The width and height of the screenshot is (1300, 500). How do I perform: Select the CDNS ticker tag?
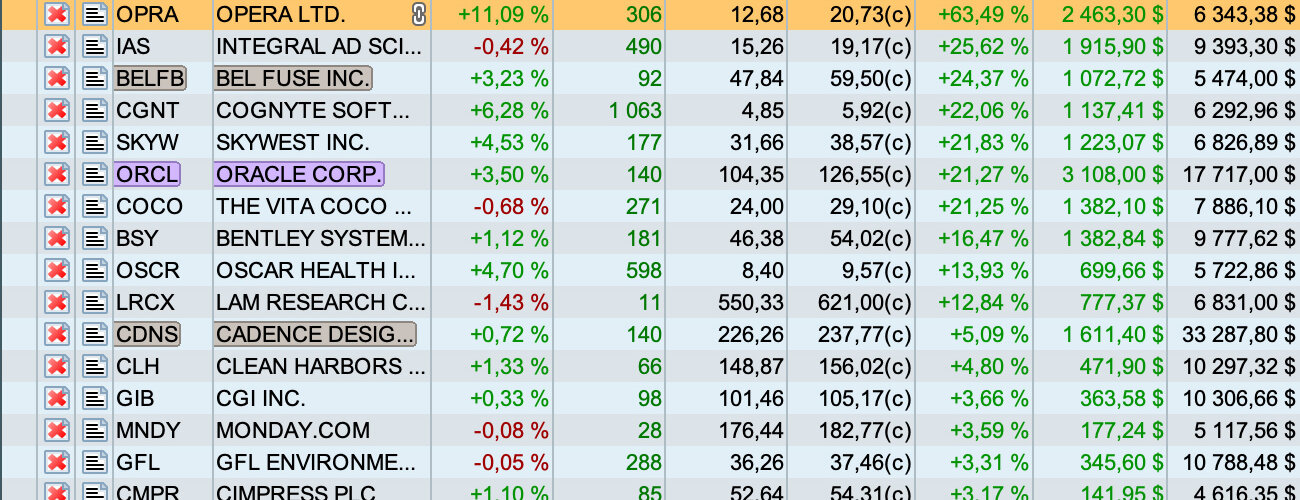[147, 335]
